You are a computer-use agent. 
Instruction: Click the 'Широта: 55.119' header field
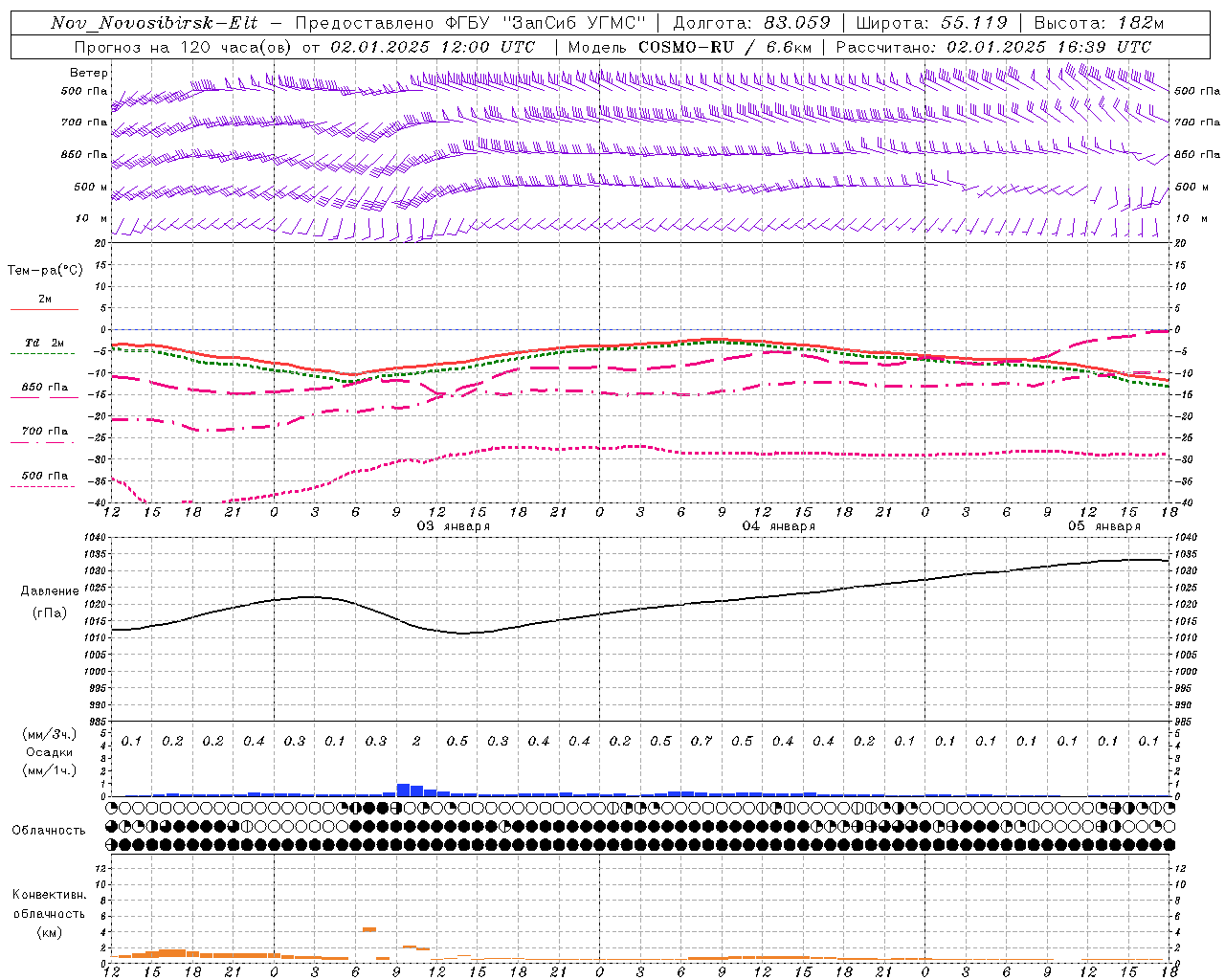click(931, 23)
